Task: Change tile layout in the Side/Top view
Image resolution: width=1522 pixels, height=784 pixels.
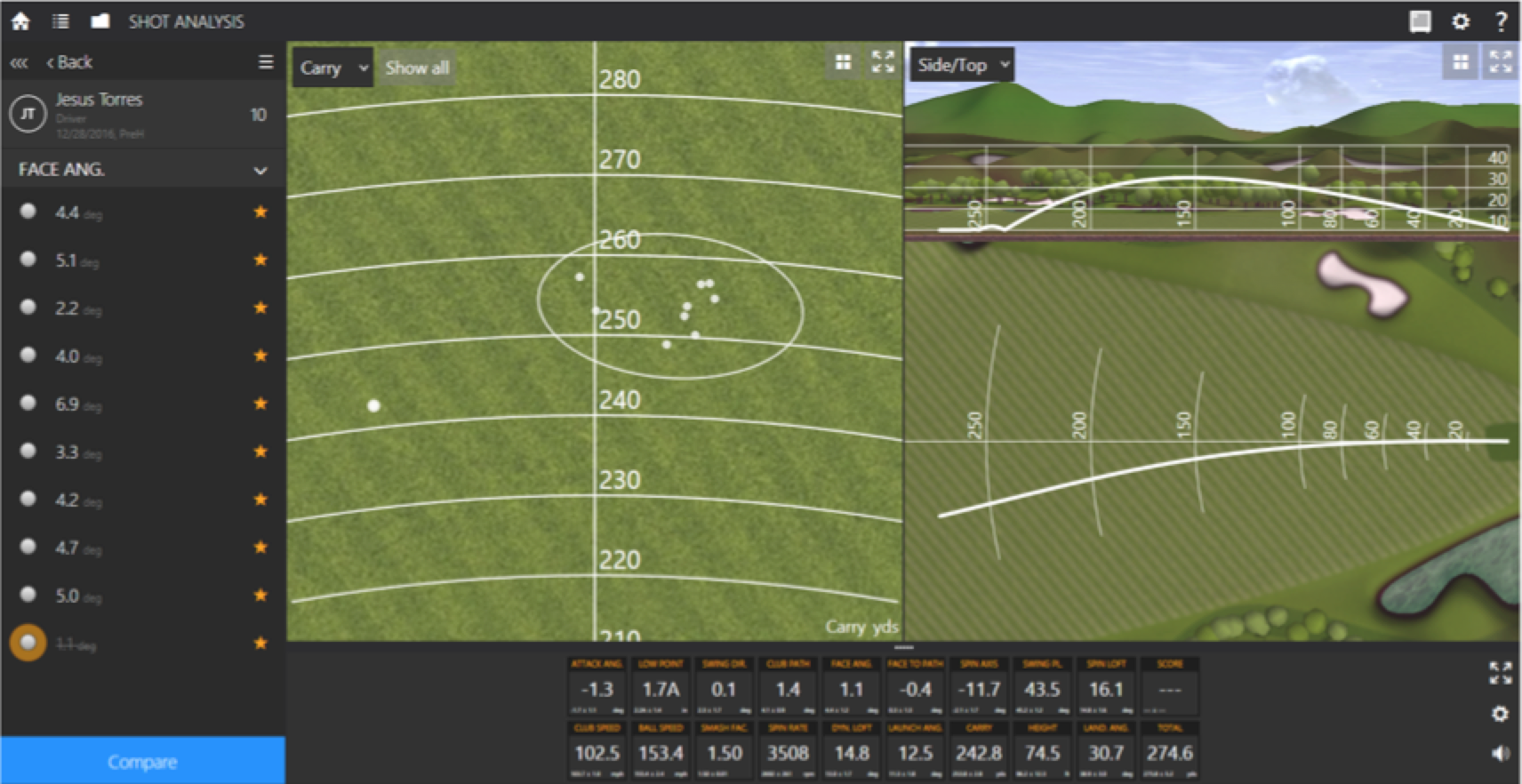Action: 1461,61
